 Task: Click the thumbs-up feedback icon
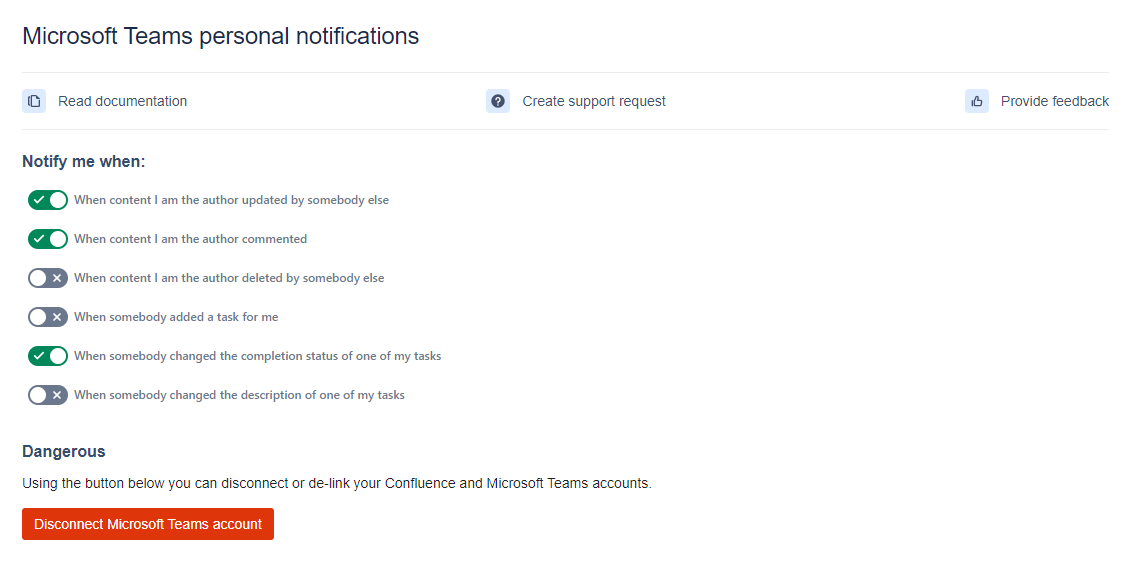tap(977, 101)
